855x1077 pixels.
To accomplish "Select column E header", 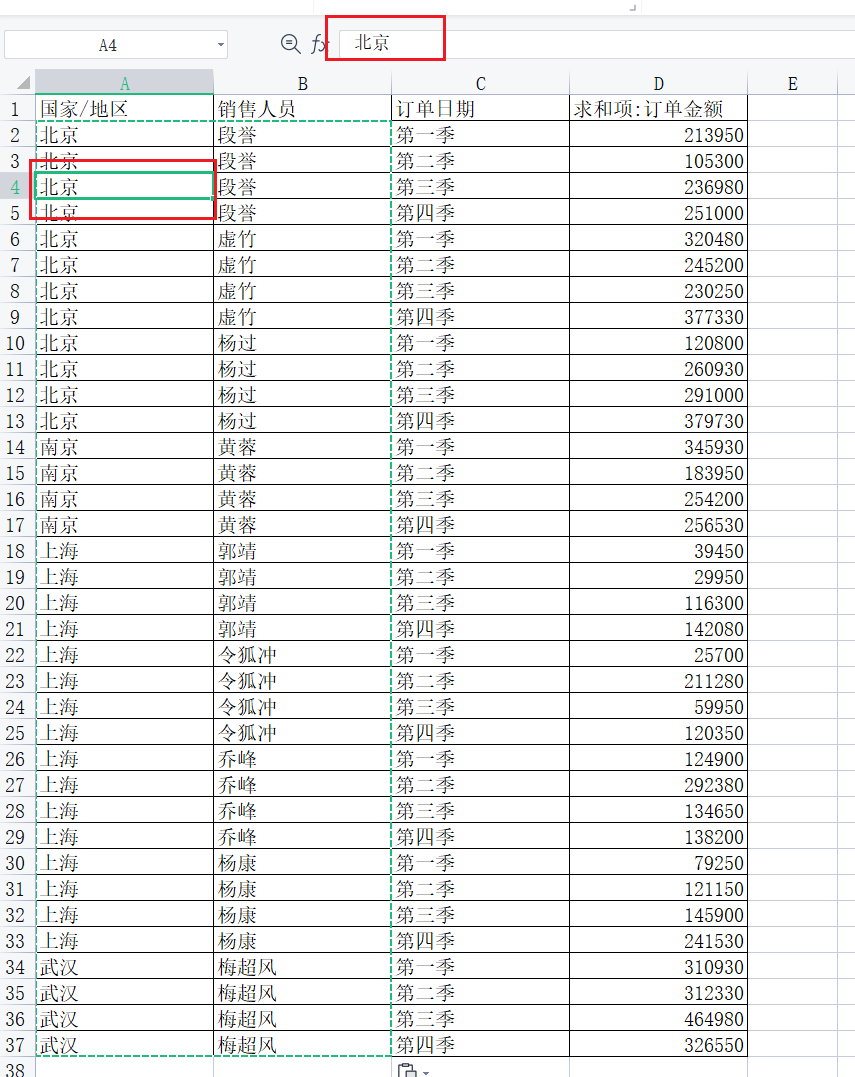I will pyautogui.click(x=792, y=83).
